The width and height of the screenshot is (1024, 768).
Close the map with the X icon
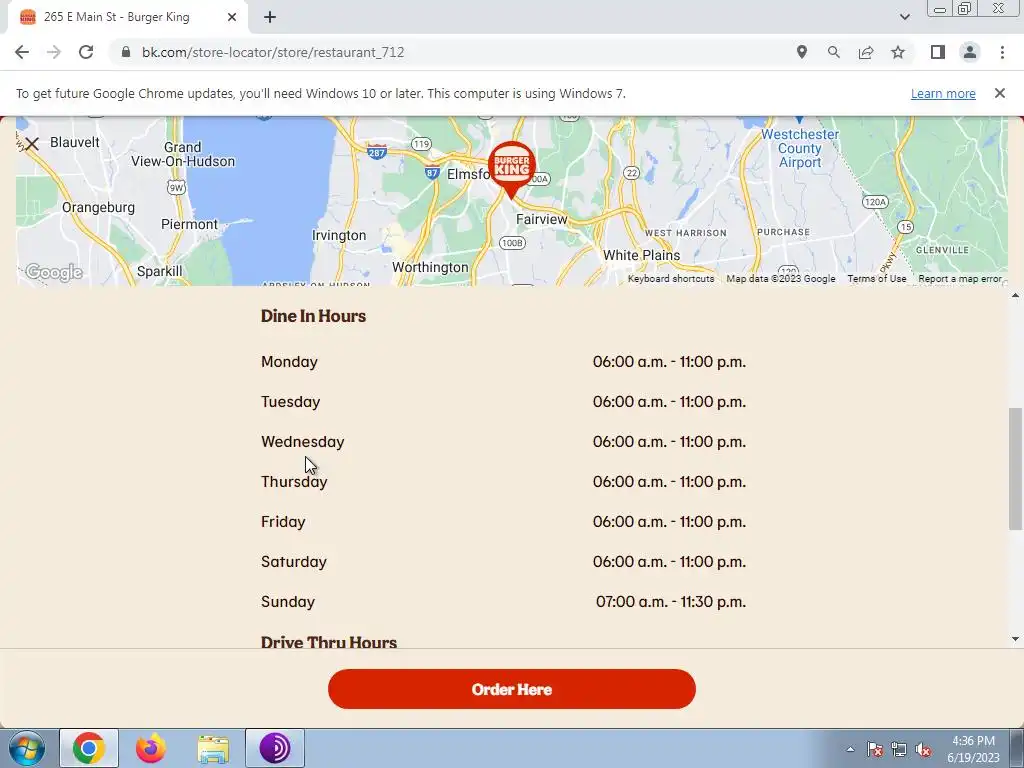tap(31, 144)
